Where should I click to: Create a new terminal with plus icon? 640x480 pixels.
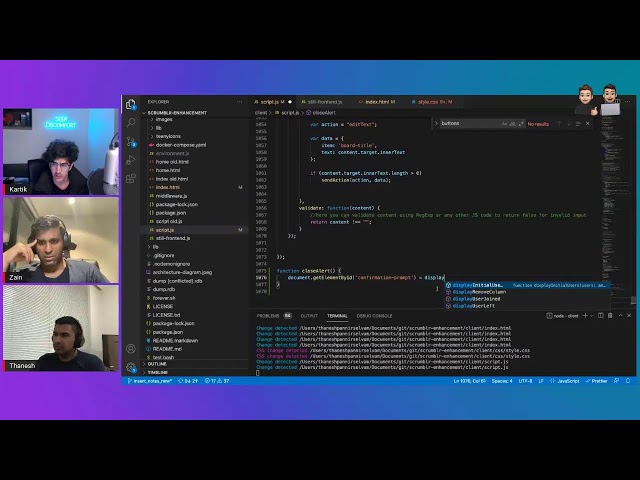tap(585, 316)
